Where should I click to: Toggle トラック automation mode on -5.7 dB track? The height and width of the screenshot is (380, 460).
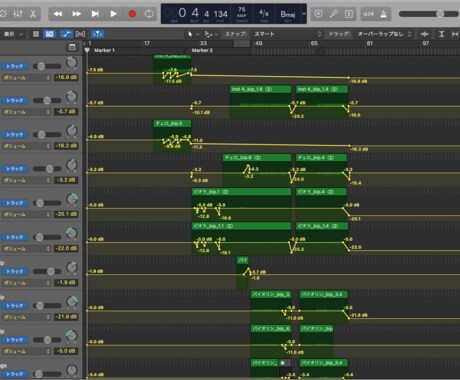coord(15,100)
